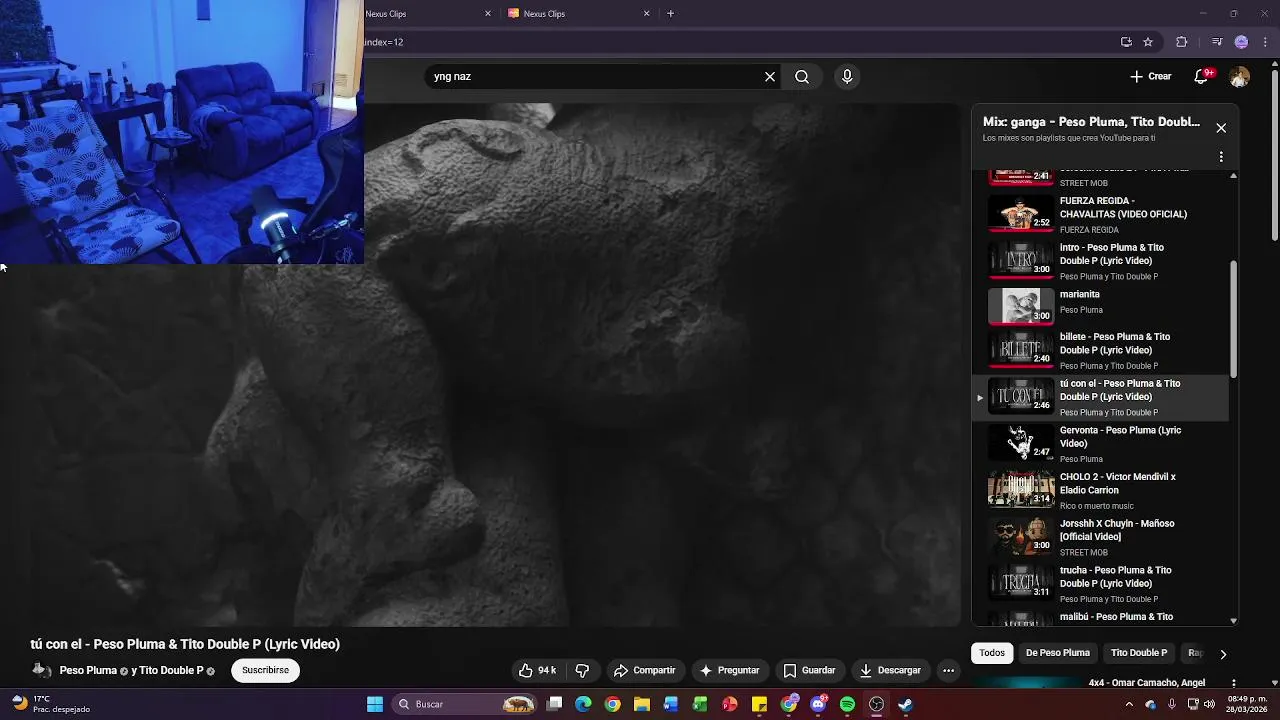Click the Guardar button
Viewport: 1280px width, 720px height.
(809, 670)
